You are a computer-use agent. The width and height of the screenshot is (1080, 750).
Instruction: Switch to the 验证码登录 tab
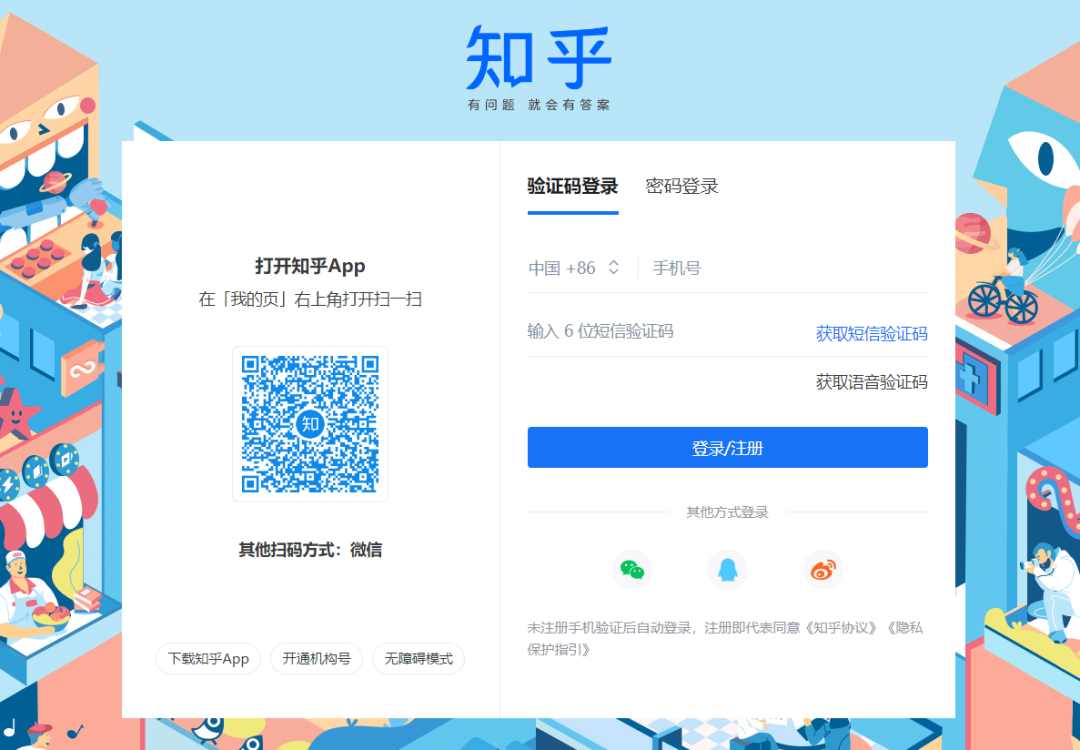[572, 186]
